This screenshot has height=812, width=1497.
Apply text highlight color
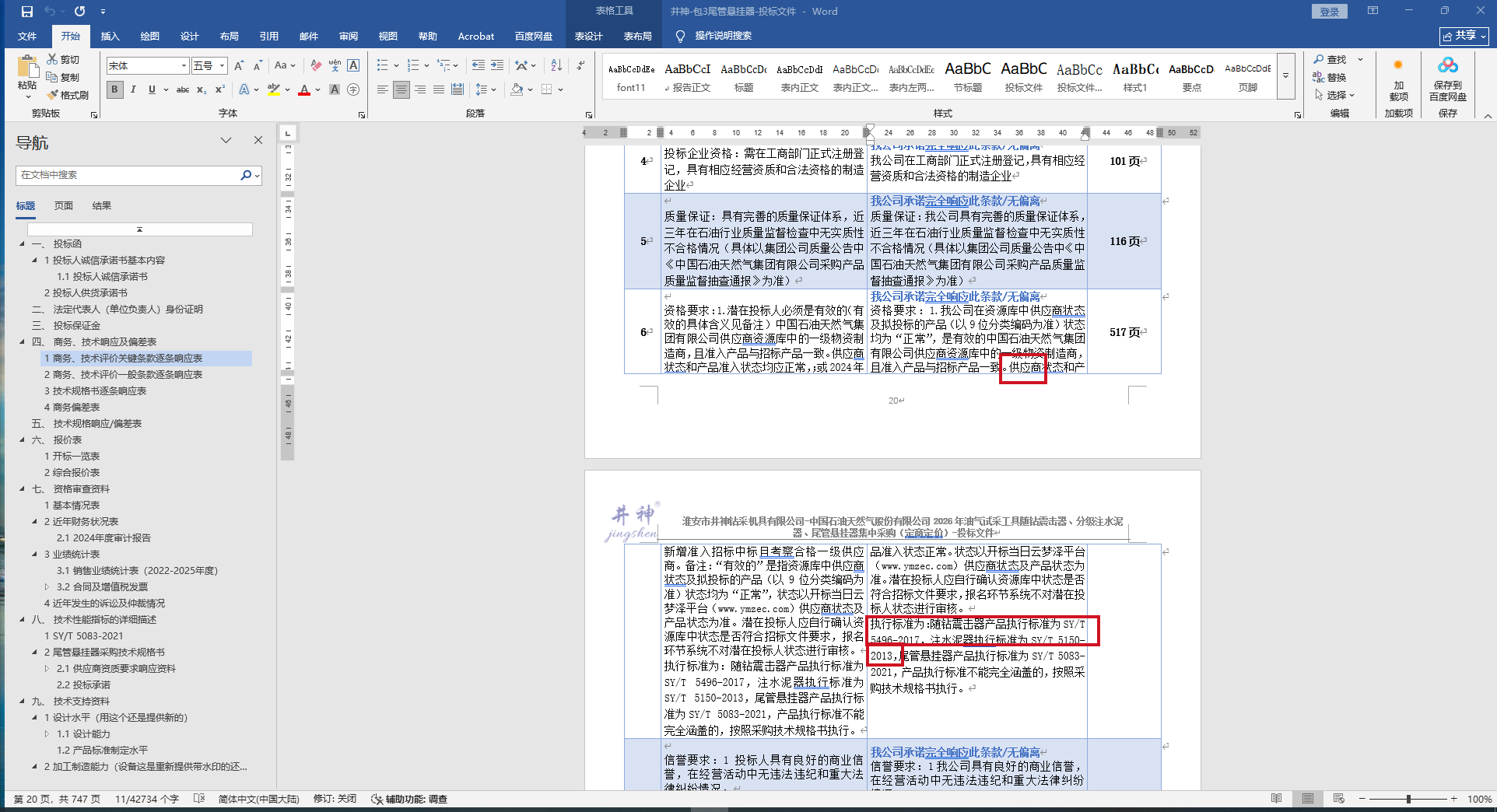tap(273, 89)
